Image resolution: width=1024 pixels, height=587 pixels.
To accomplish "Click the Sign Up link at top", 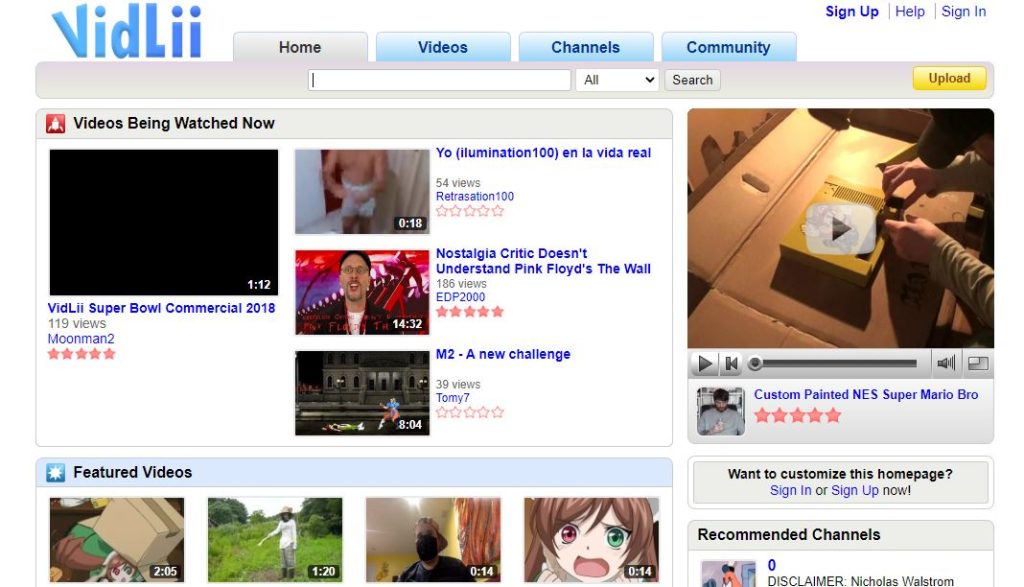I will click(x=852, y=11).
